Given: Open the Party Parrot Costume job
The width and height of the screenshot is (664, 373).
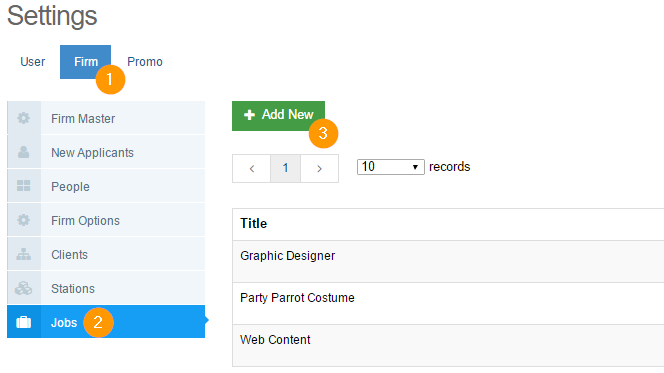Looking at the screenshot, I should click(x=448, y=304).
